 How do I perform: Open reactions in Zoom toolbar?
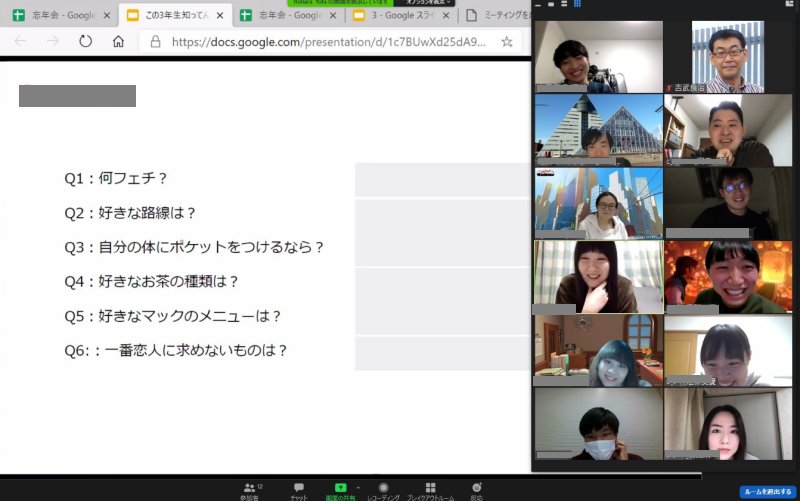tap(476, 491)
